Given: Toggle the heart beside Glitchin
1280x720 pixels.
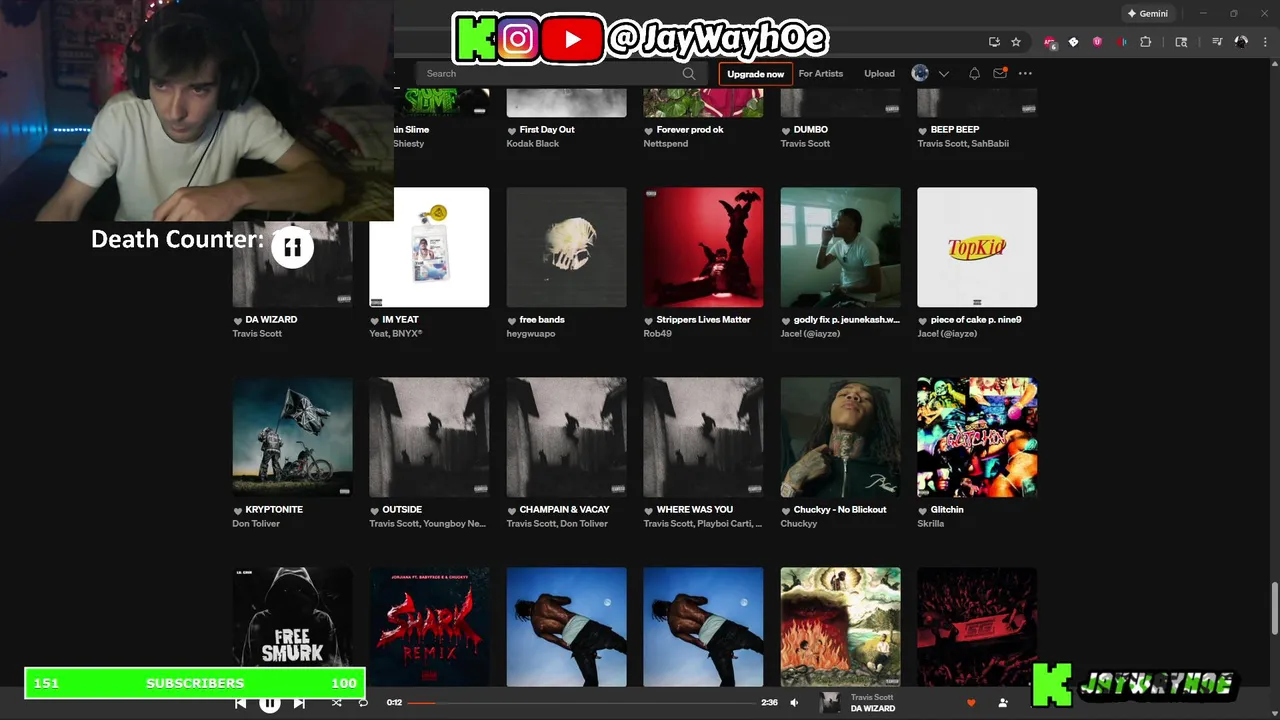Looking at the screenshot, I should 923,510.
